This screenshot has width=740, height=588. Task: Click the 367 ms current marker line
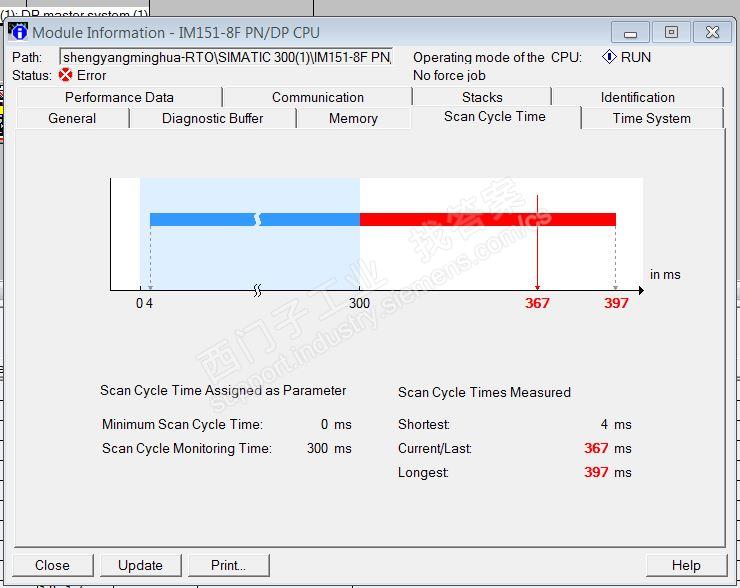pyautogui.click(x=537, y=243)
